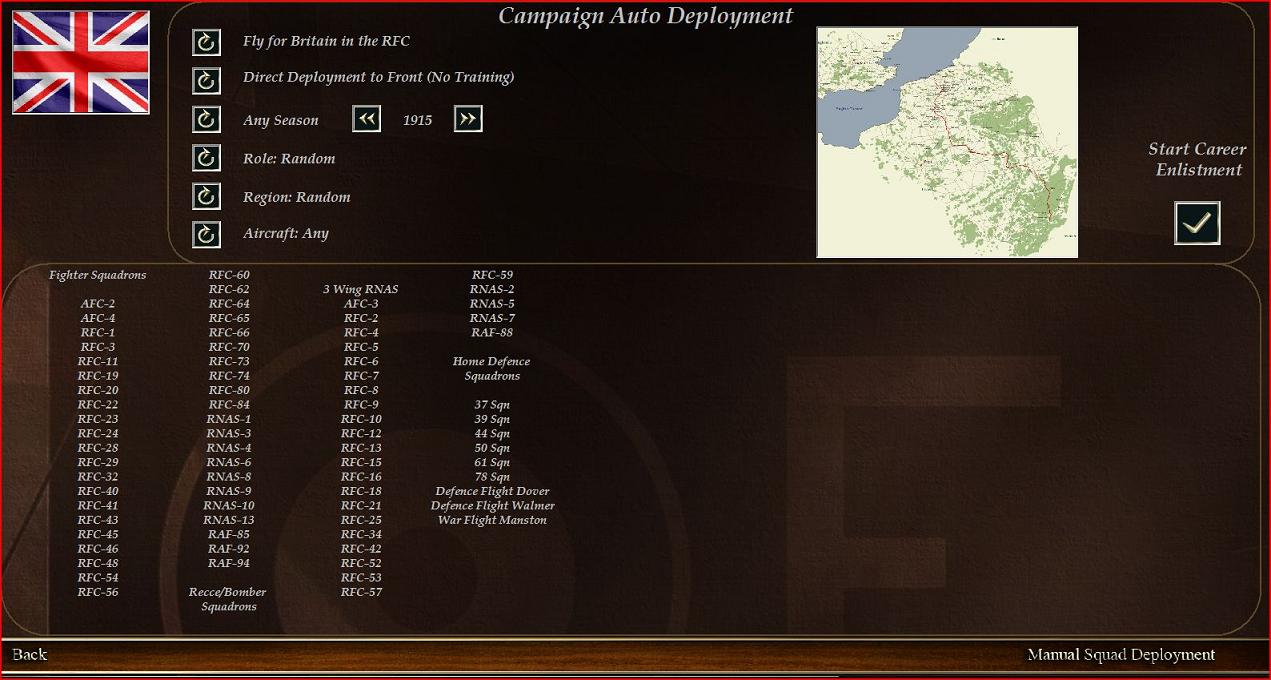Select squadron RNAS-13
Image resolution: width=1271 pixels, height=680 pixels.
(x=229, y=520)
